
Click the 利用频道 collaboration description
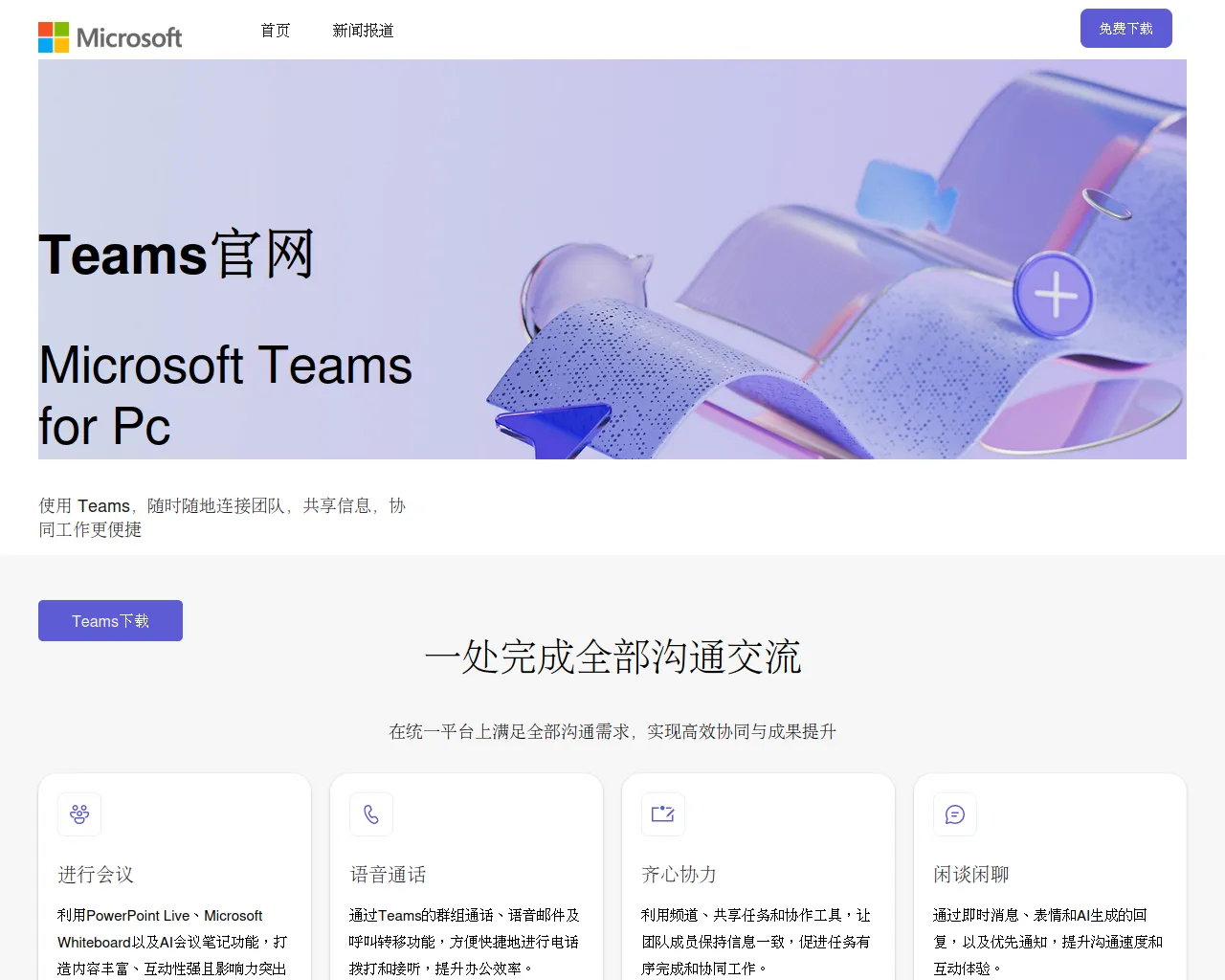point(756,943)
